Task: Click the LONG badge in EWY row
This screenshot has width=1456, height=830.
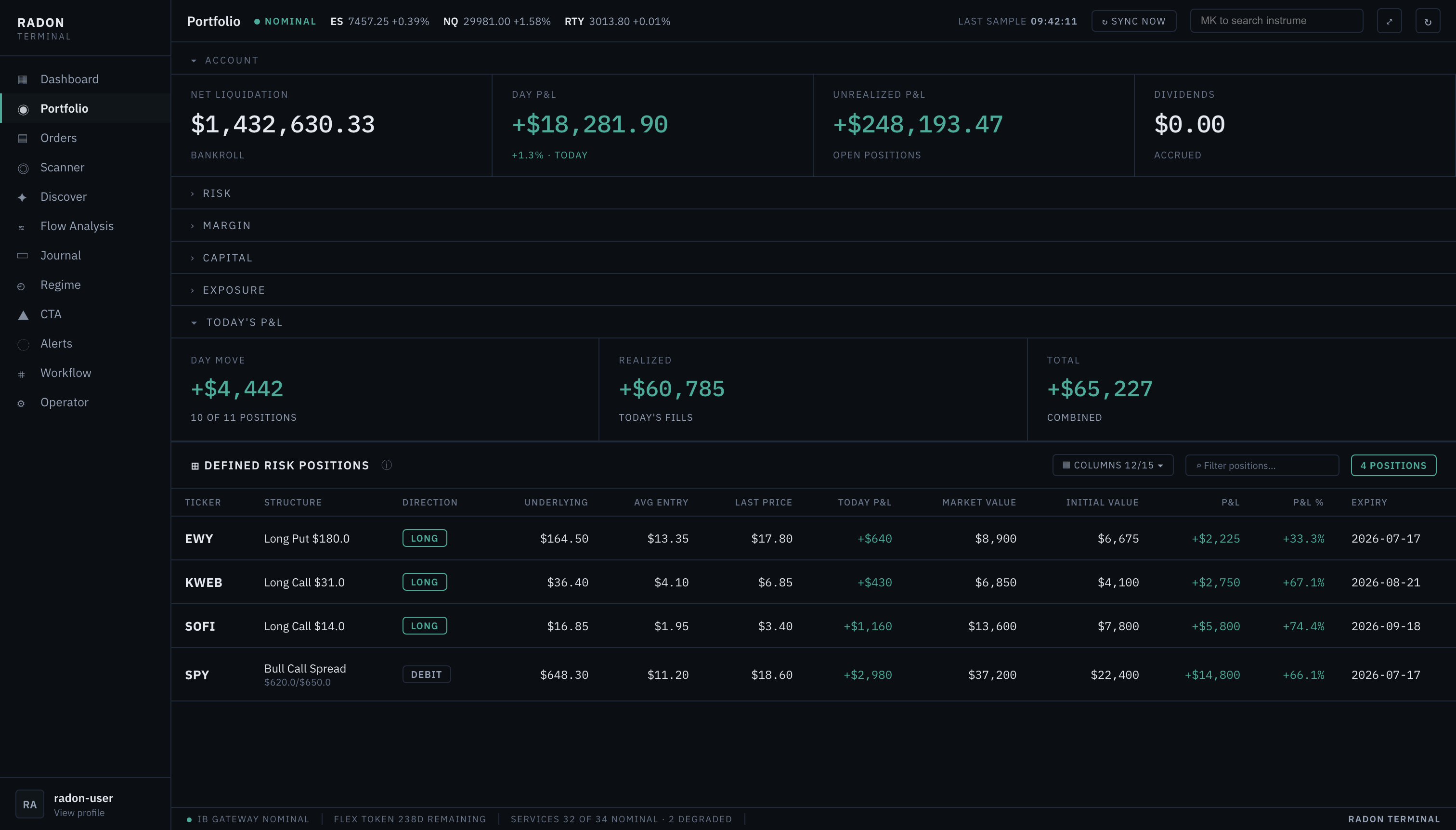Action: click(425, 538)
